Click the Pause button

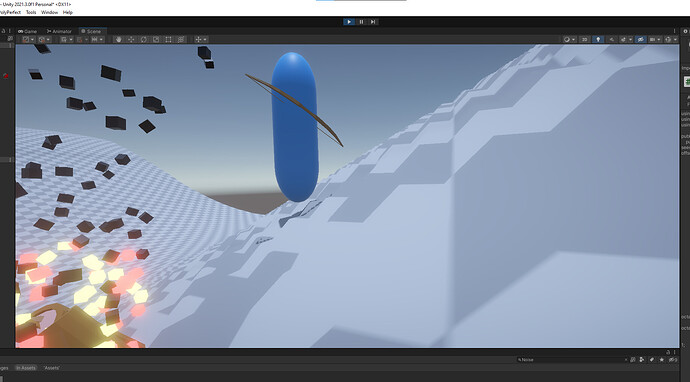tap(361, 22)
